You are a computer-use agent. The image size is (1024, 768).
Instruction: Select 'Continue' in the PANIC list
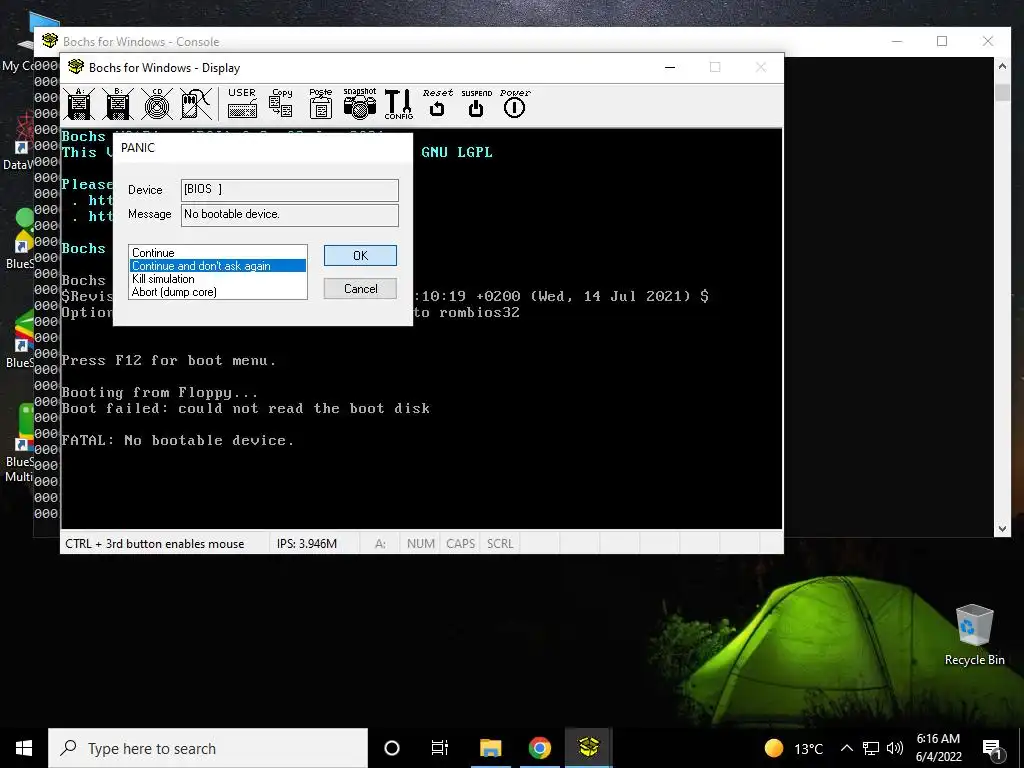pyautogui.click(x=218, y=253)
